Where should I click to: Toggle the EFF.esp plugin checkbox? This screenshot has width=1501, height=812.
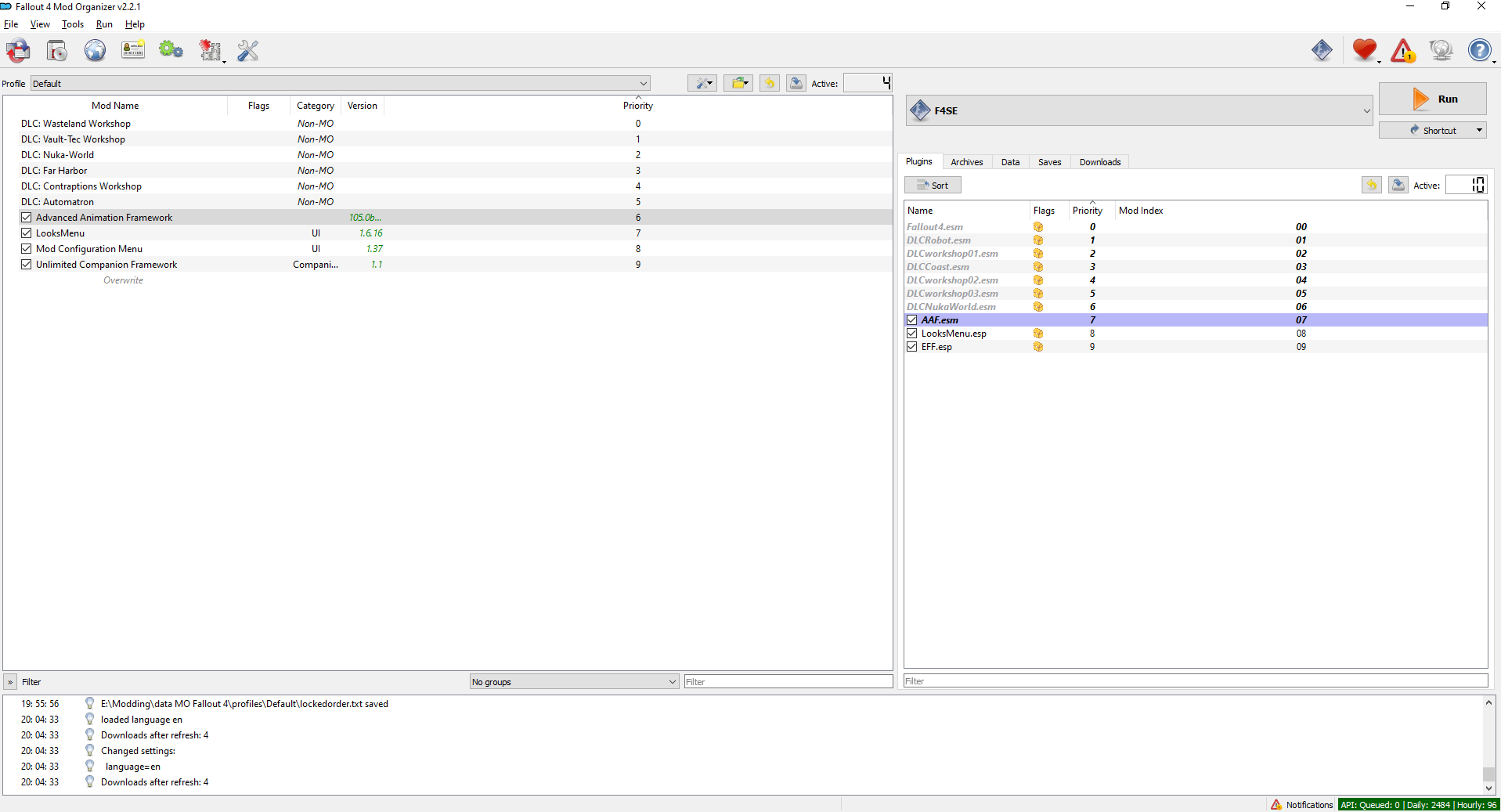point(912,347)
